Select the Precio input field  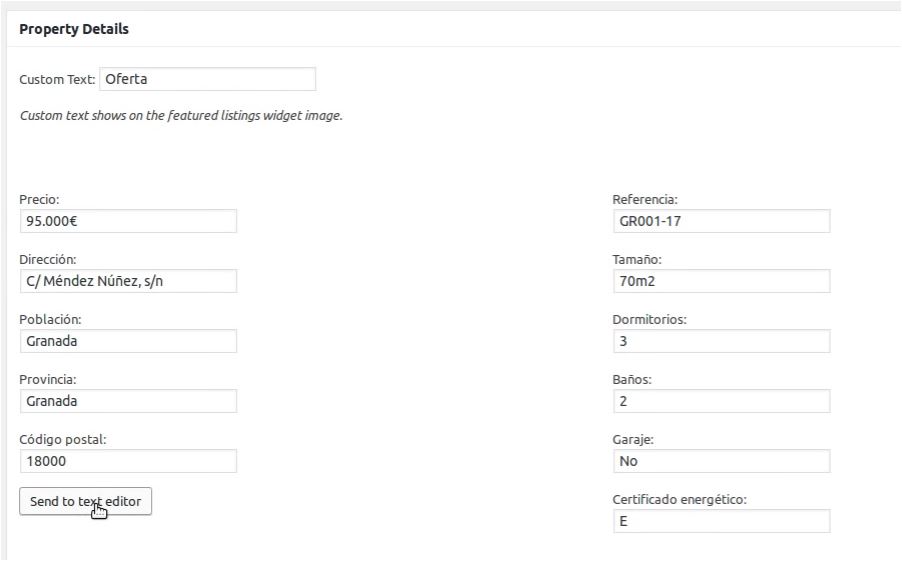(x=128, y=221)
